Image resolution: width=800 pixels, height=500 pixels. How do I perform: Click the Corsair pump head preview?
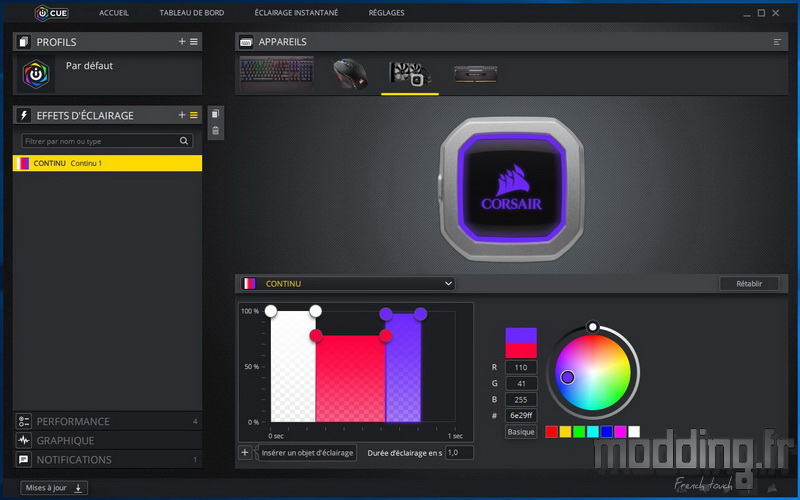click(511, 189)
